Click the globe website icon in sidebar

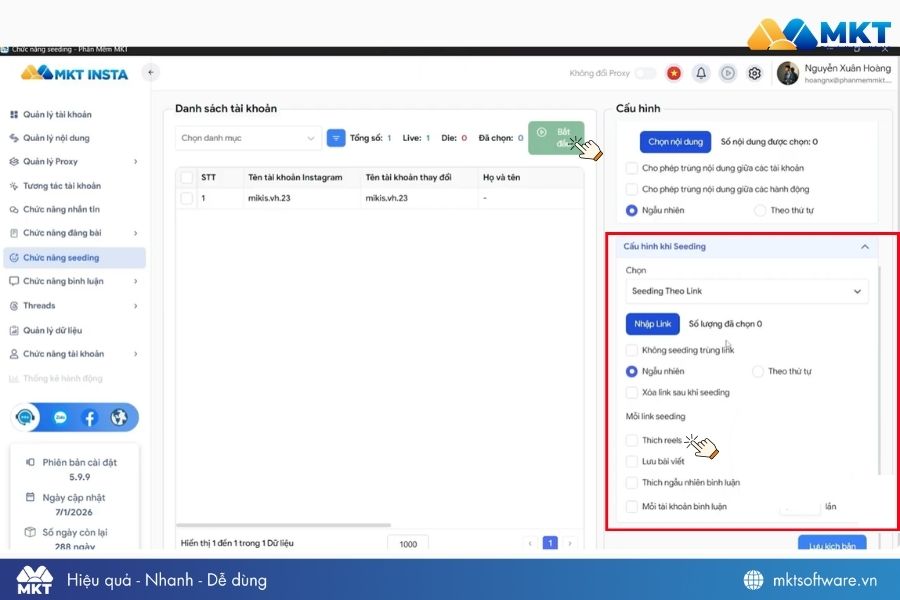click(119, 417)
